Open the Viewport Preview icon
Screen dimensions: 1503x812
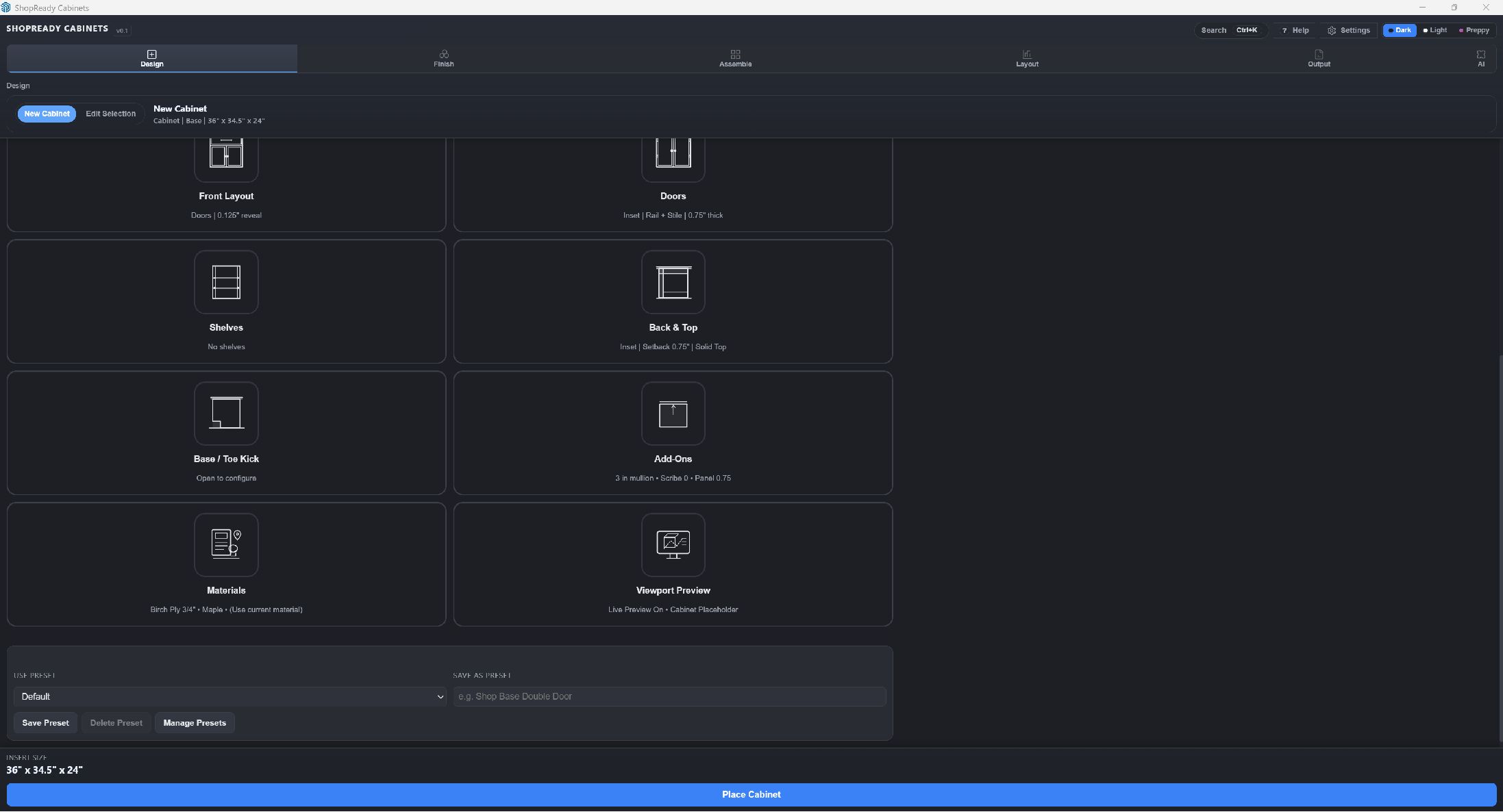[673, 545]
